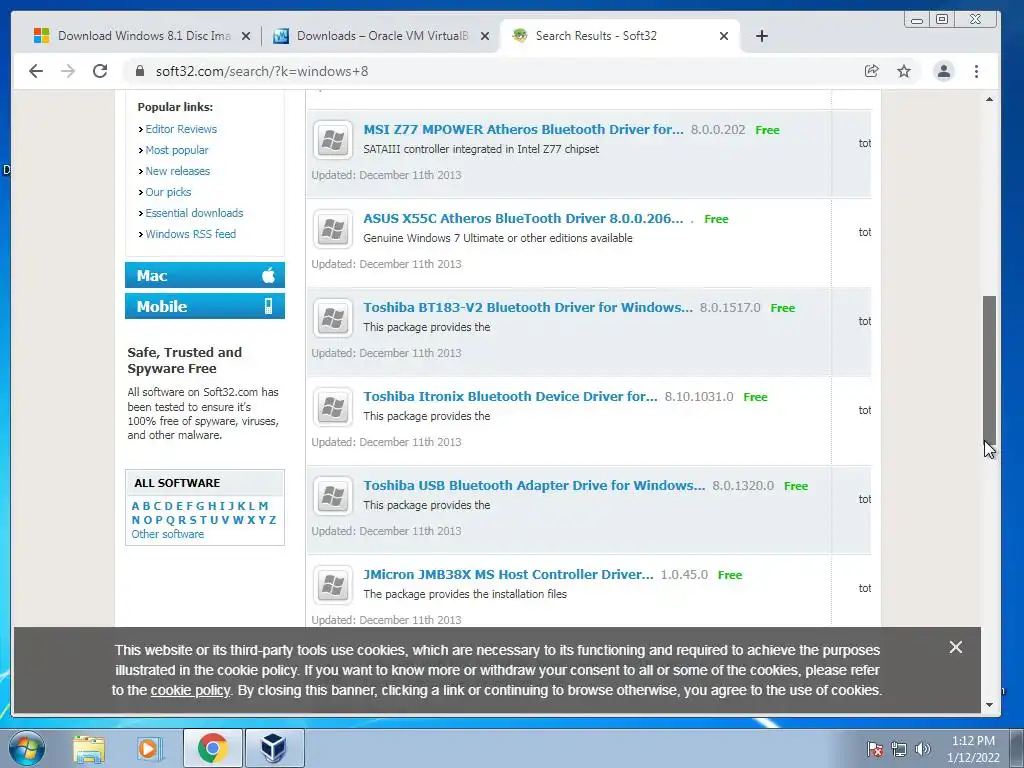Close the Search Results - Soft32 tab
This screenshot has width=1024, height=768.
tap(724, 36)
